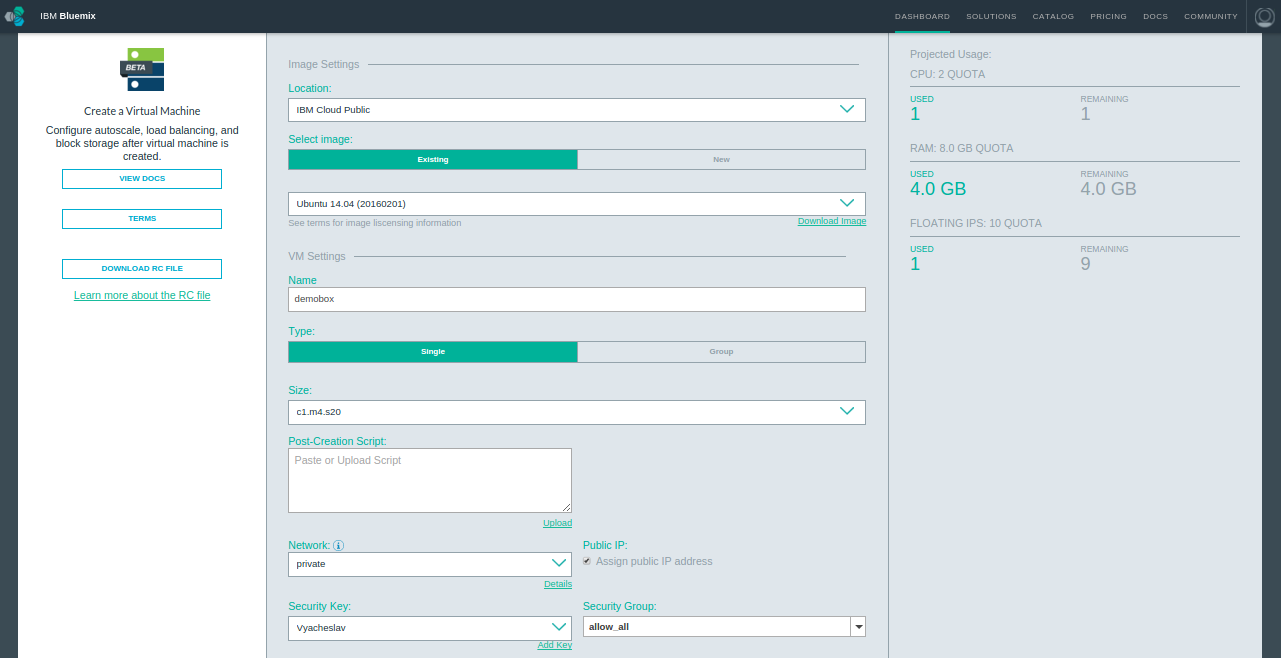Choose Group VM type
This screenshot has width=1281, height=658.
coord(721,352)
